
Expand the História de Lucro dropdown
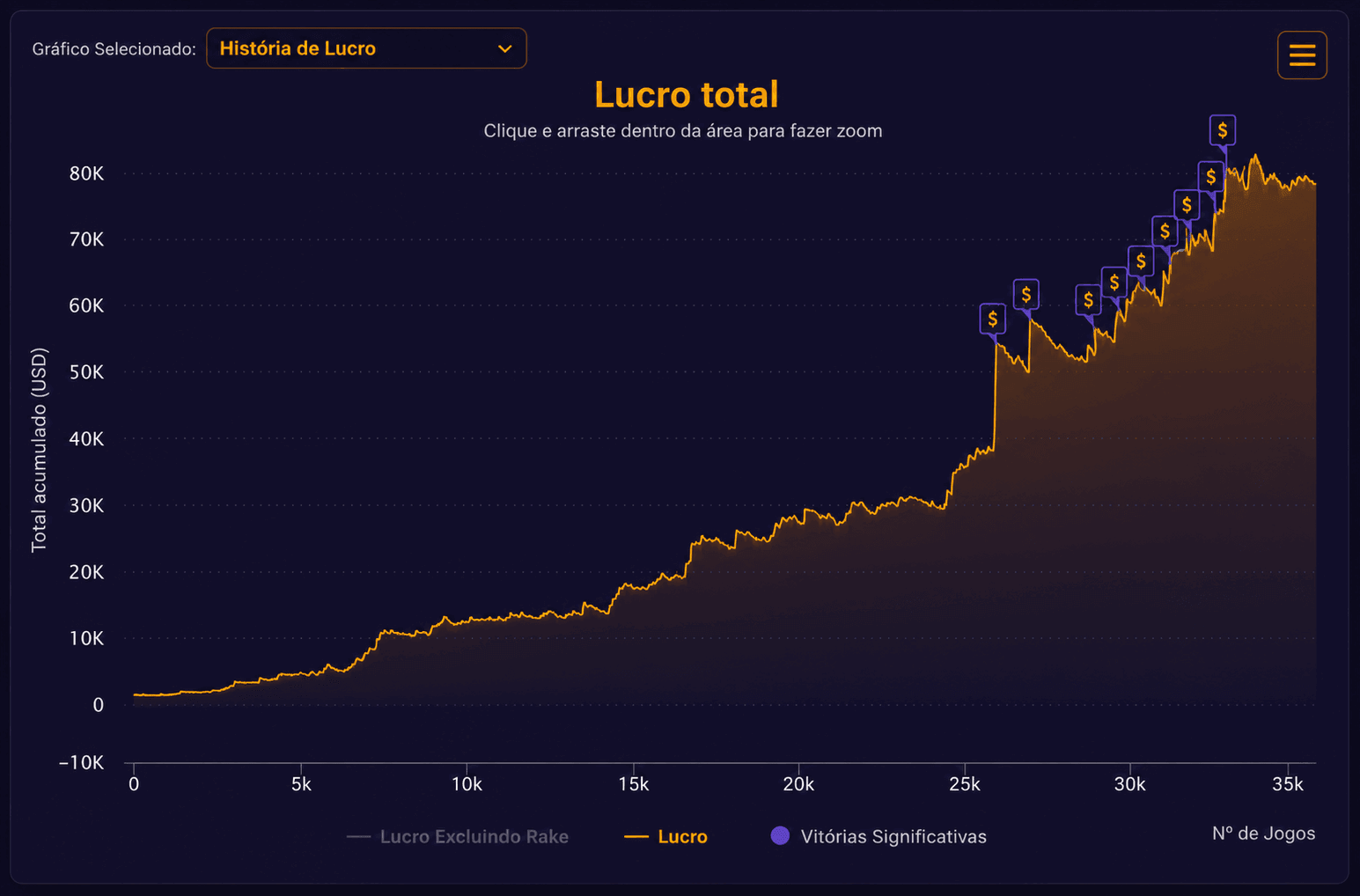pyautogui.click(x=366, y=48)
